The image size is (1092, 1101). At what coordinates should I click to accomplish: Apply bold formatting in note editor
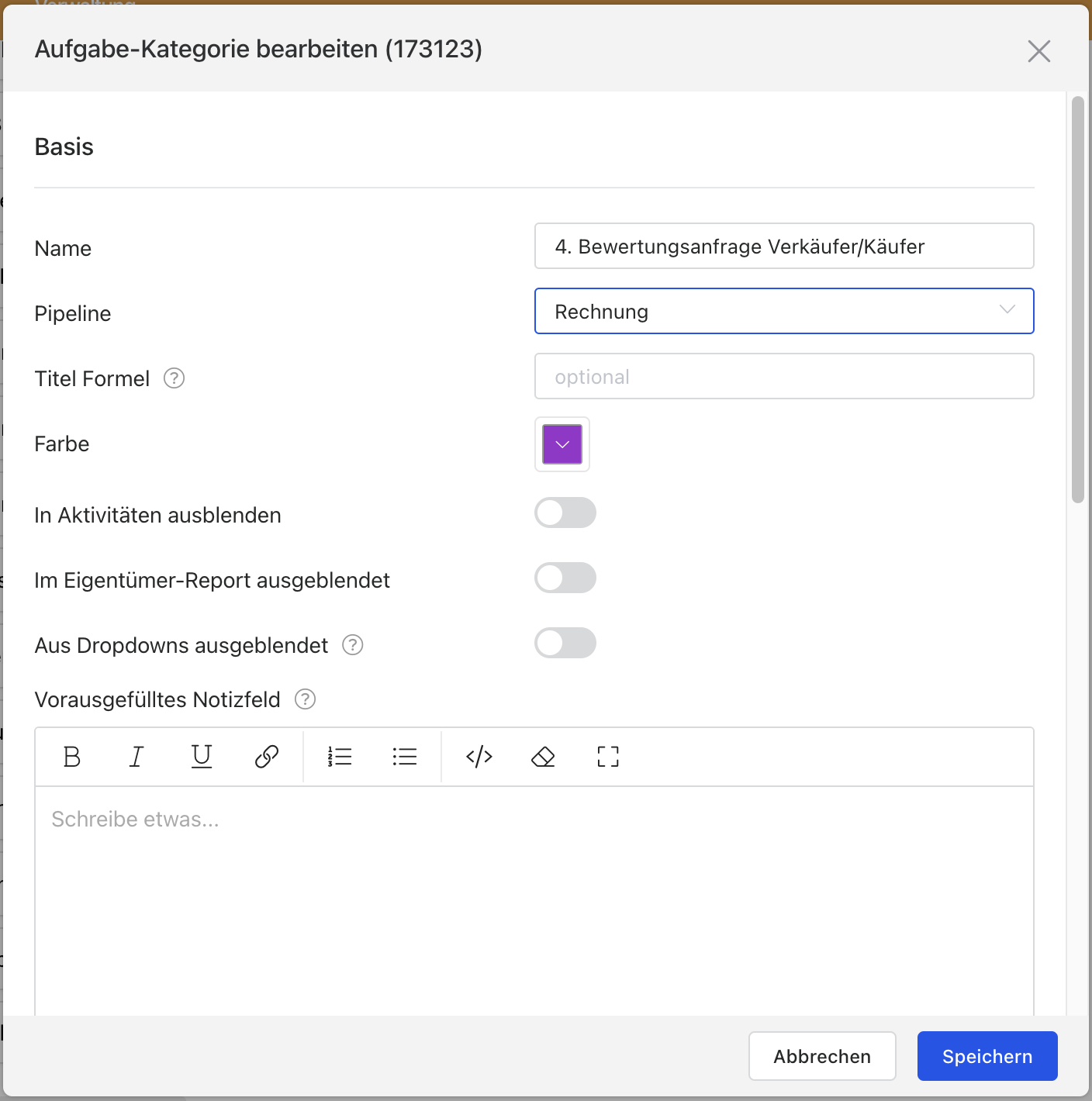click(72, 756)
